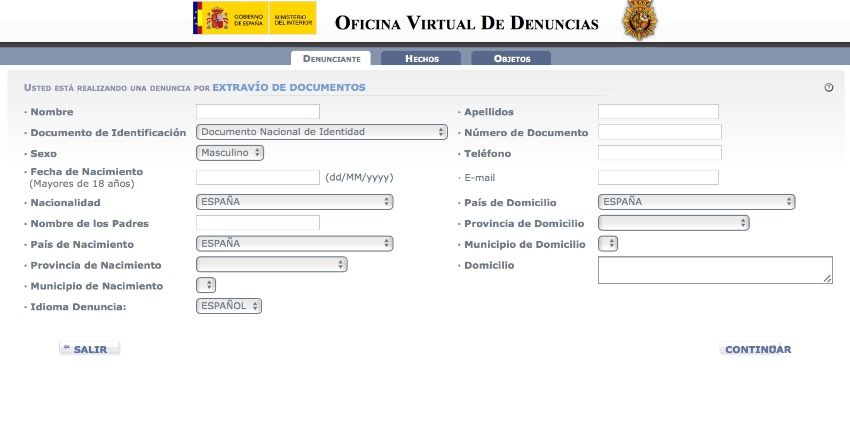Focus the Nombre text field
Screen dimensions: 850x423
(x=258, y=112)
